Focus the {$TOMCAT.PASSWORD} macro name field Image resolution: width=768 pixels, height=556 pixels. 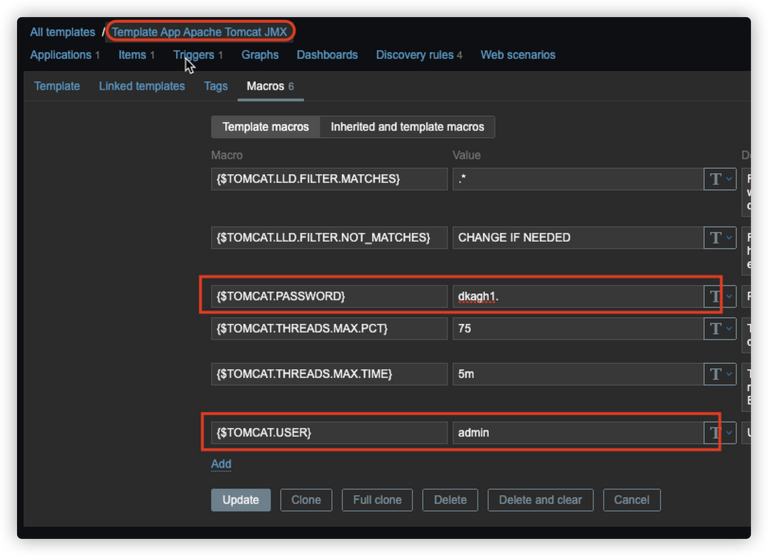coord(329,296)
